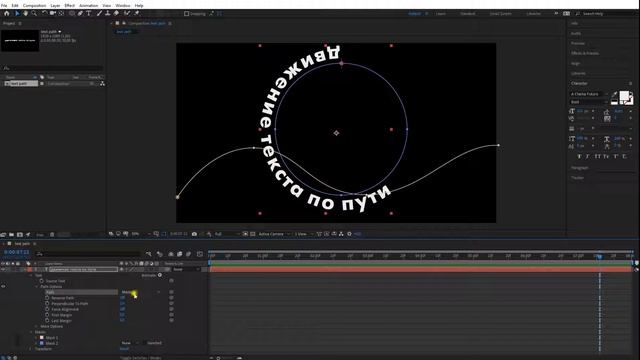Select the Zoom magnifier tool
Viewport: 640px width, 360px height.
pos(34,13)
